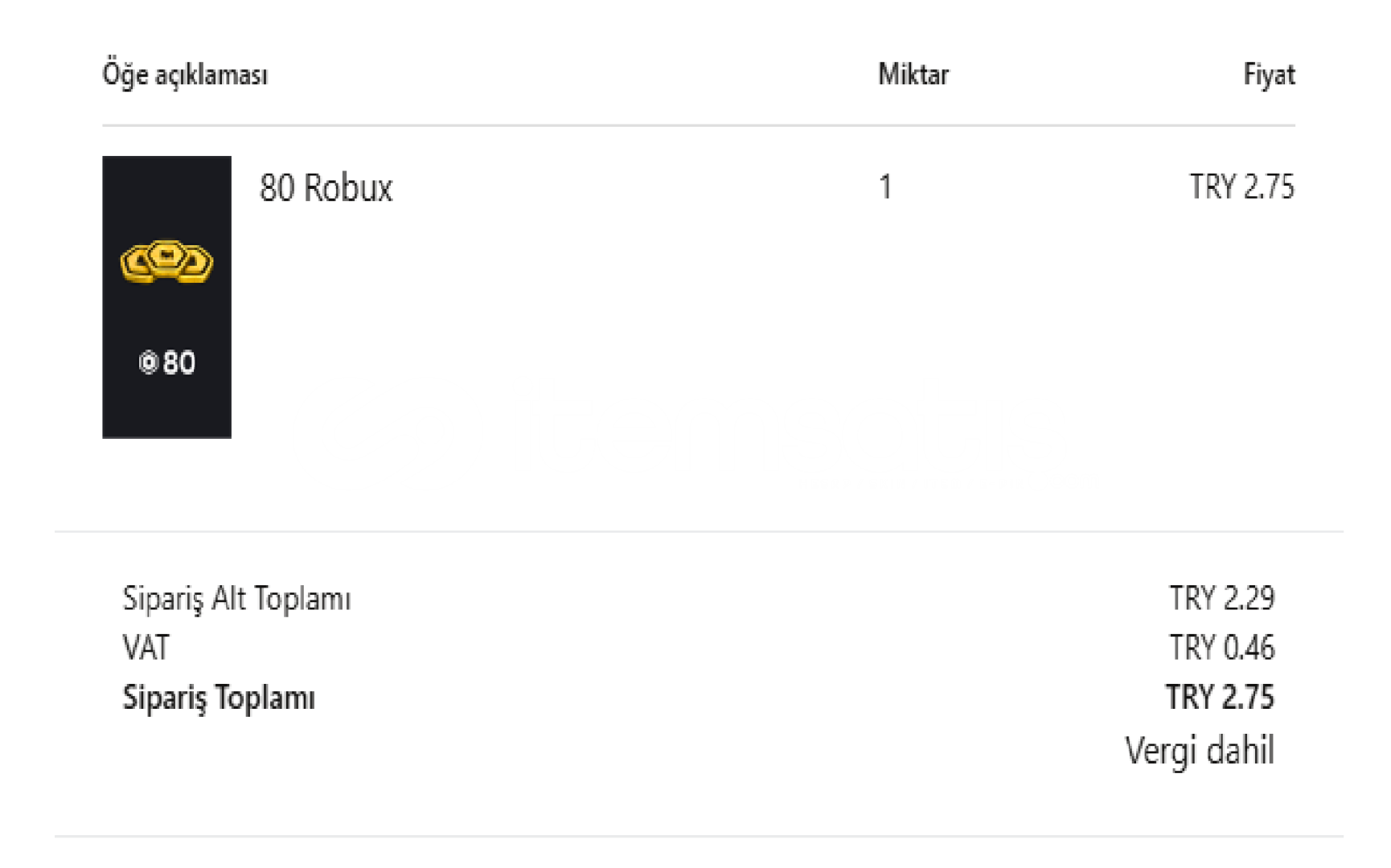Screen dimensions: 1391x868
Task: Click the small Robux symbol beside 80
Action: click(148, 362)
